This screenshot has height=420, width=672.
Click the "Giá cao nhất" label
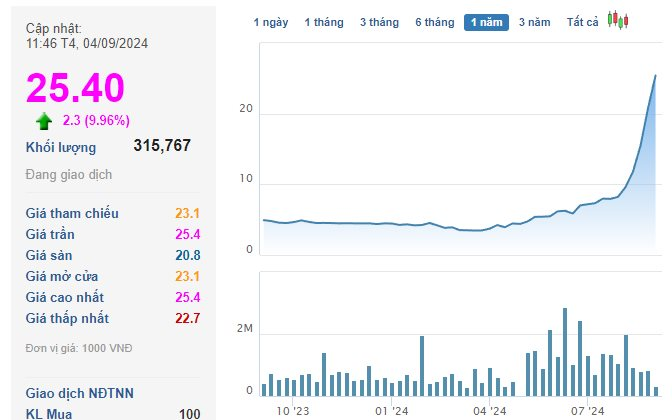point(65,297)
